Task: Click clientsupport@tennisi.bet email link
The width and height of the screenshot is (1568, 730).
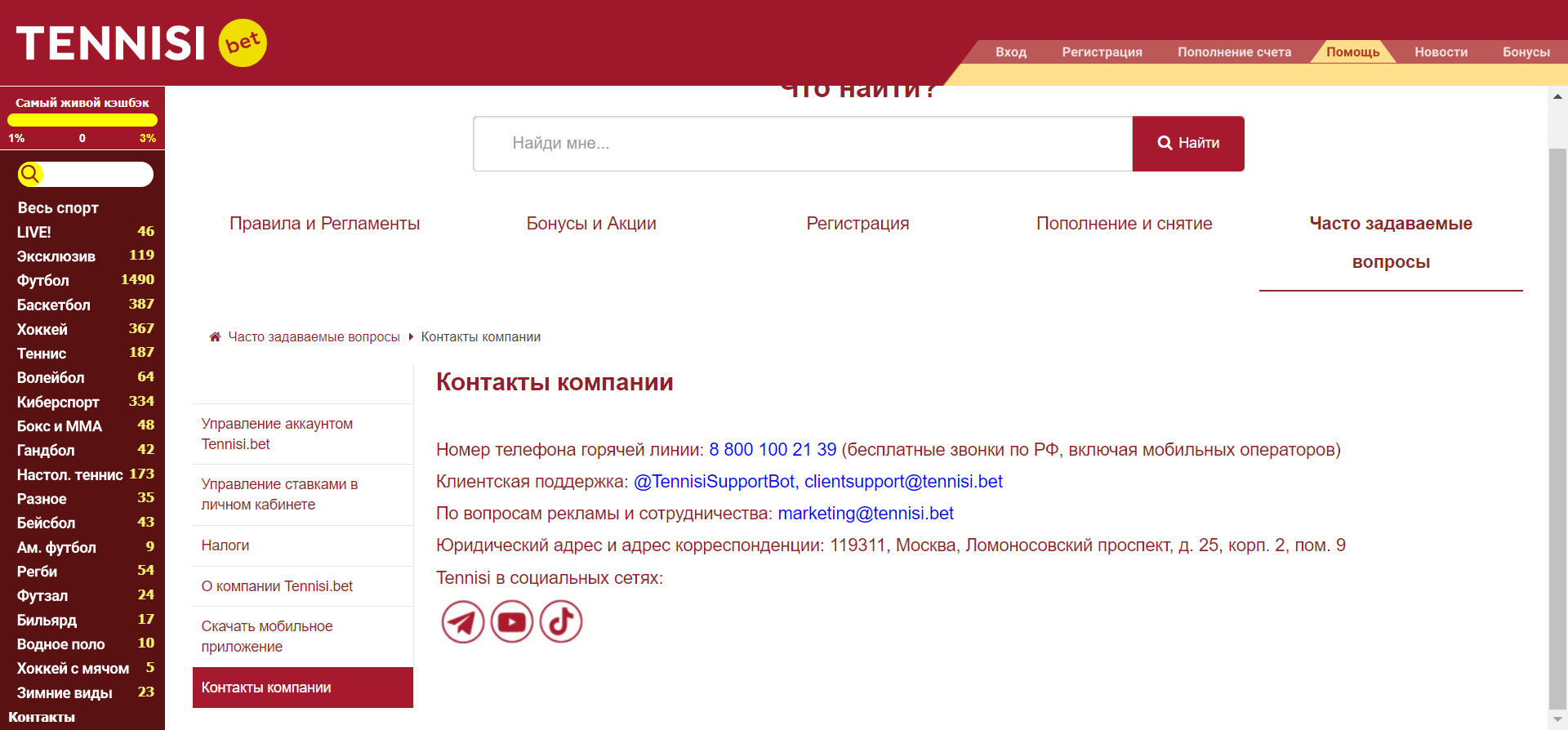Action: click(903, 482)
